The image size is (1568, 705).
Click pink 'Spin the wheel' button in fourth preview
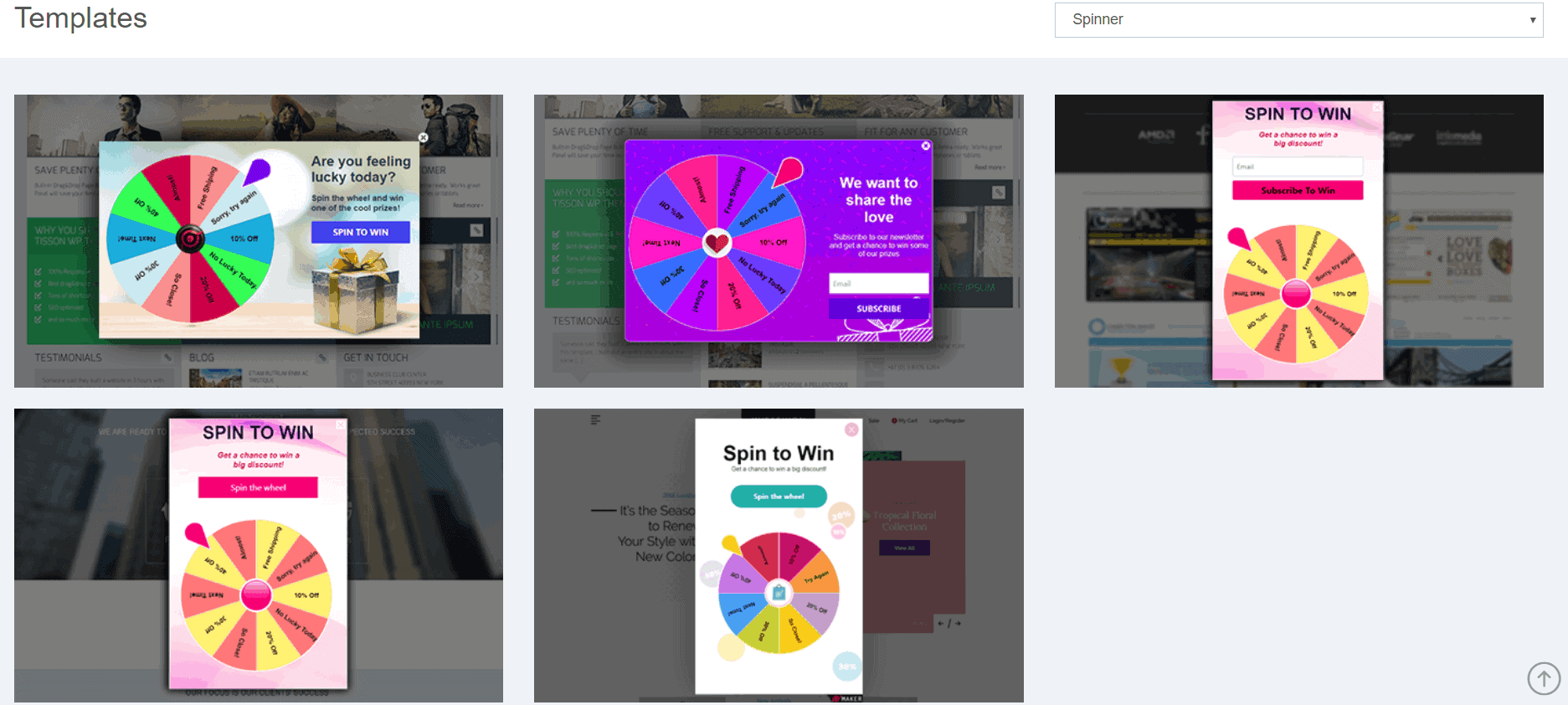pos(258,487)
